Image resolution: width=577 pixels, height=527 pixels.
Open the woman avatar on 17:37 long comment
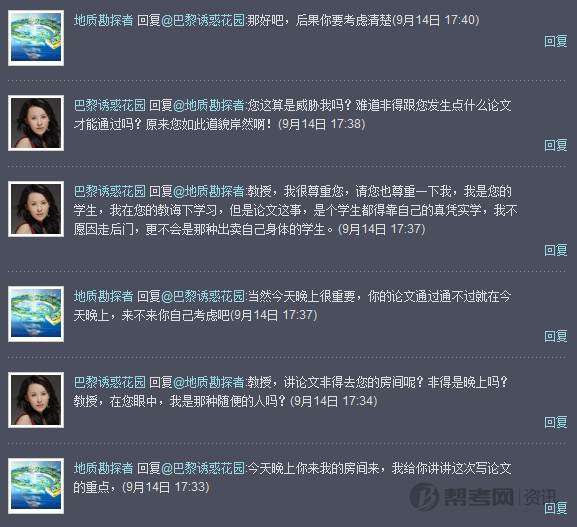(36, 209)
